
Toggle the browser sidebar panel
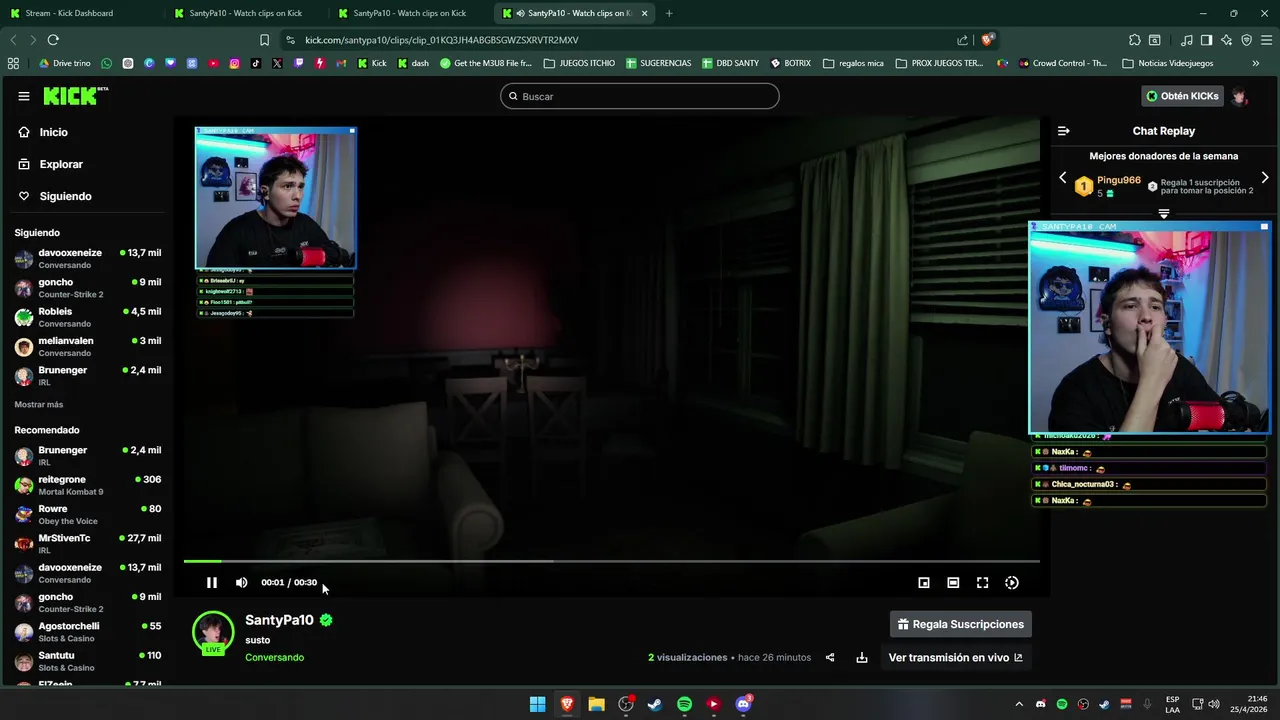pyautogui.click(x=1206, y=40)
